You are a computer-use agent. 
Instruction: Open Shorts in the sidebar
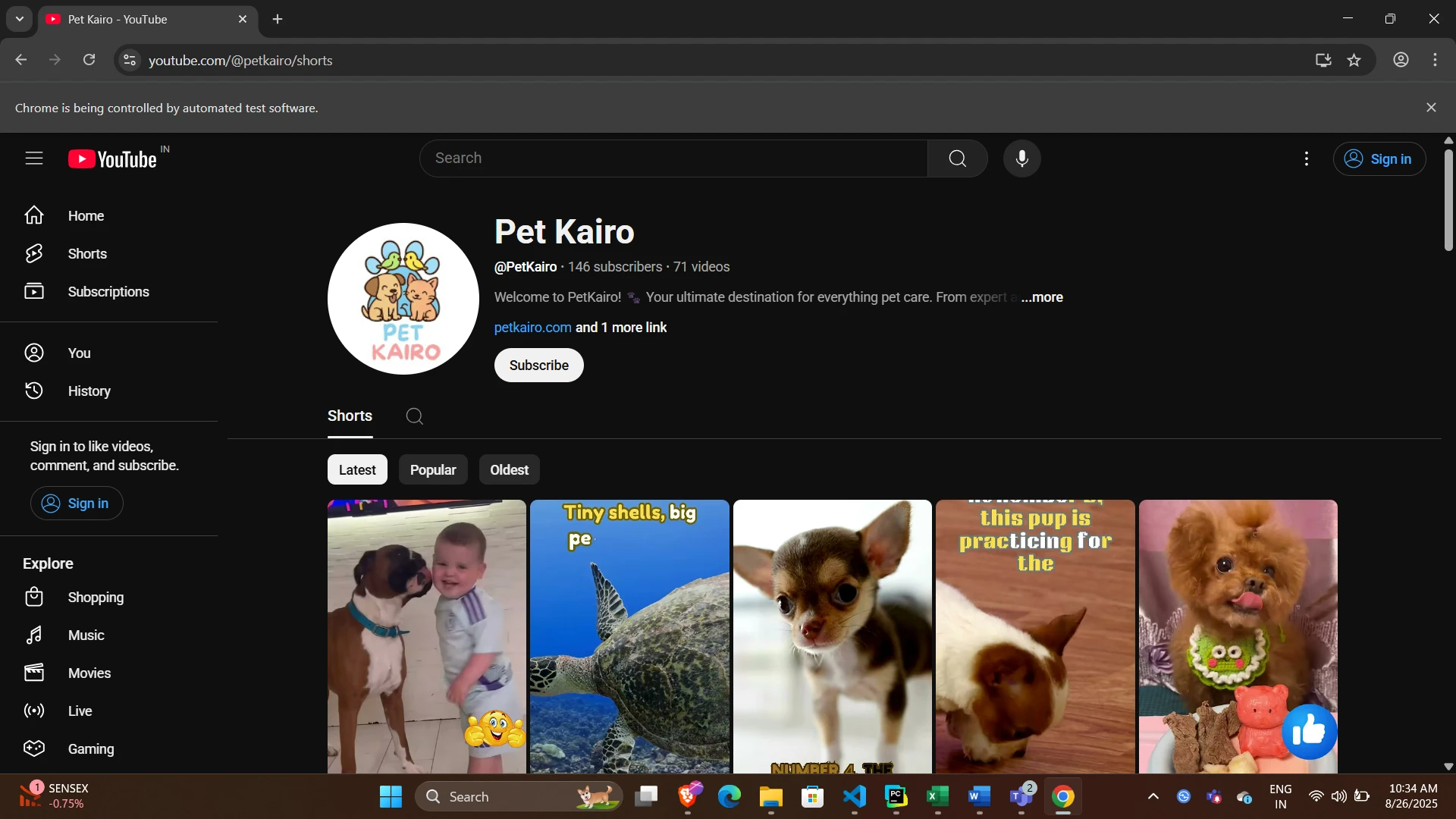point(108,254)
